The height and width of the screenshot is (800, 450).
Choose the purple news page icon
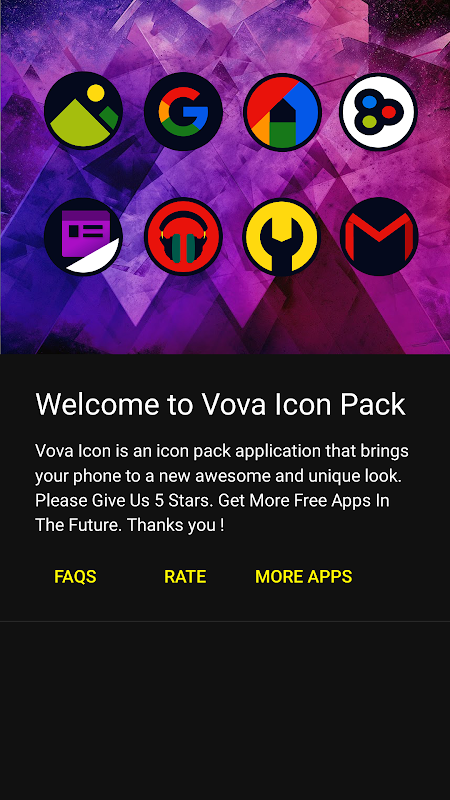tap(83, 236)
